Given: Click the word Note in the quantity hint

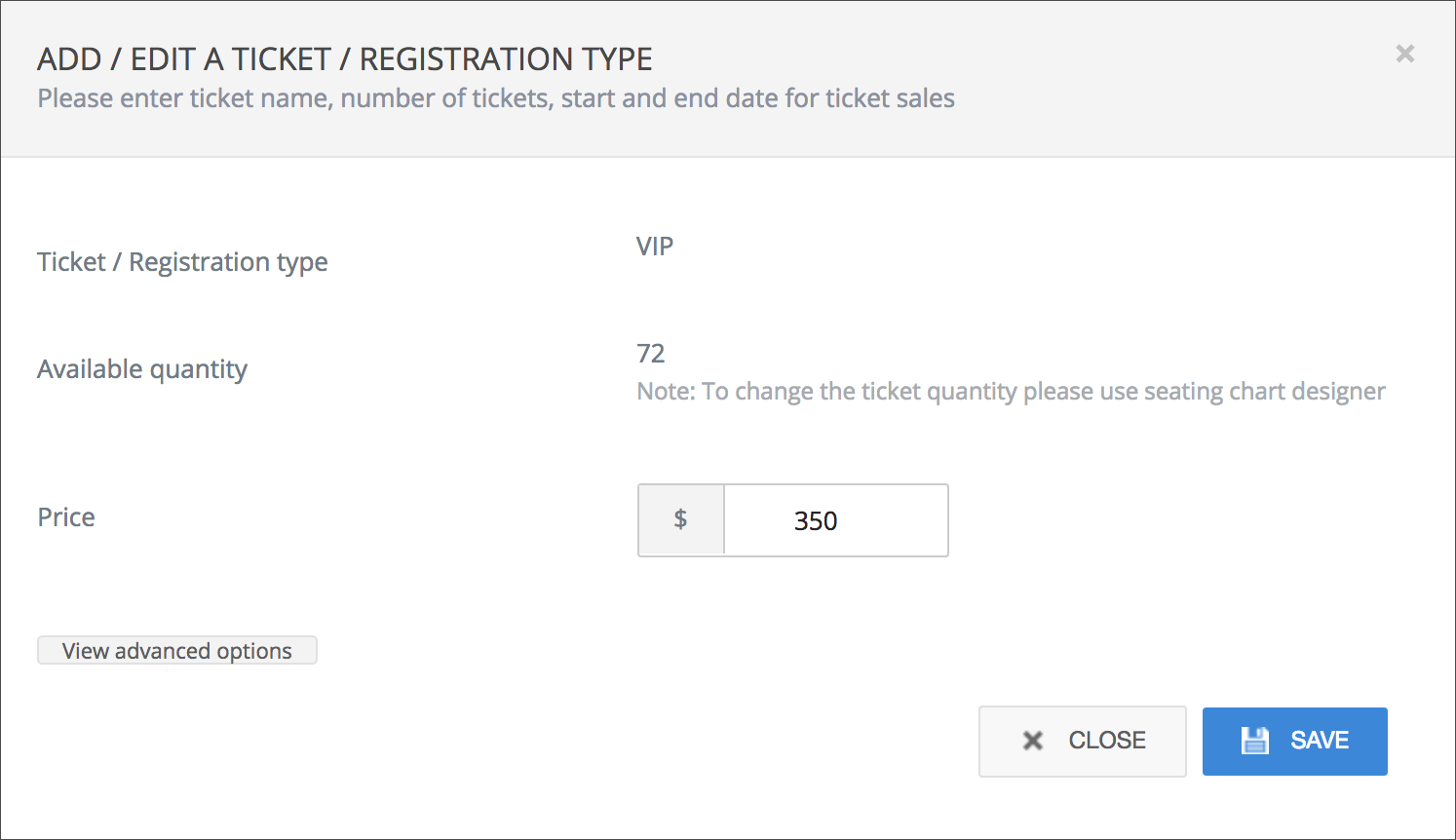Looking at the screenshot, I should coord(665,392).
